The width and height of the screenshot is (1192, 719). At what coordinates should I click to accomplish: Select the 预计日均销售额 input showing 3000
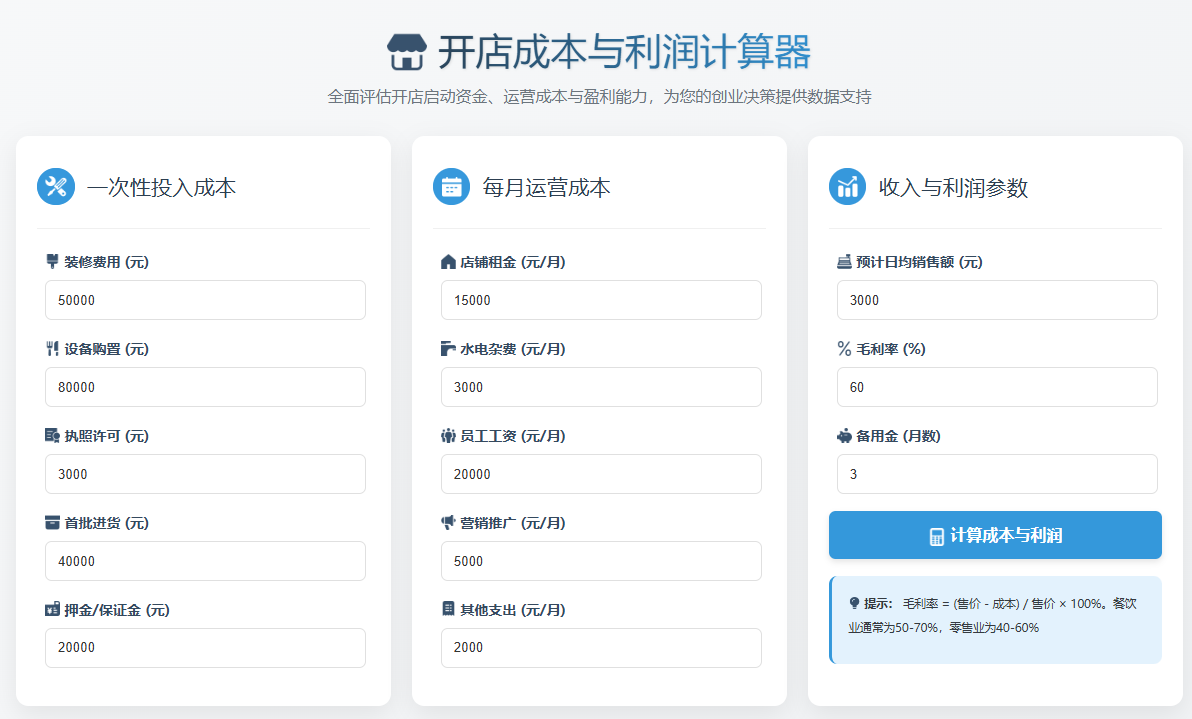(996, 299)
